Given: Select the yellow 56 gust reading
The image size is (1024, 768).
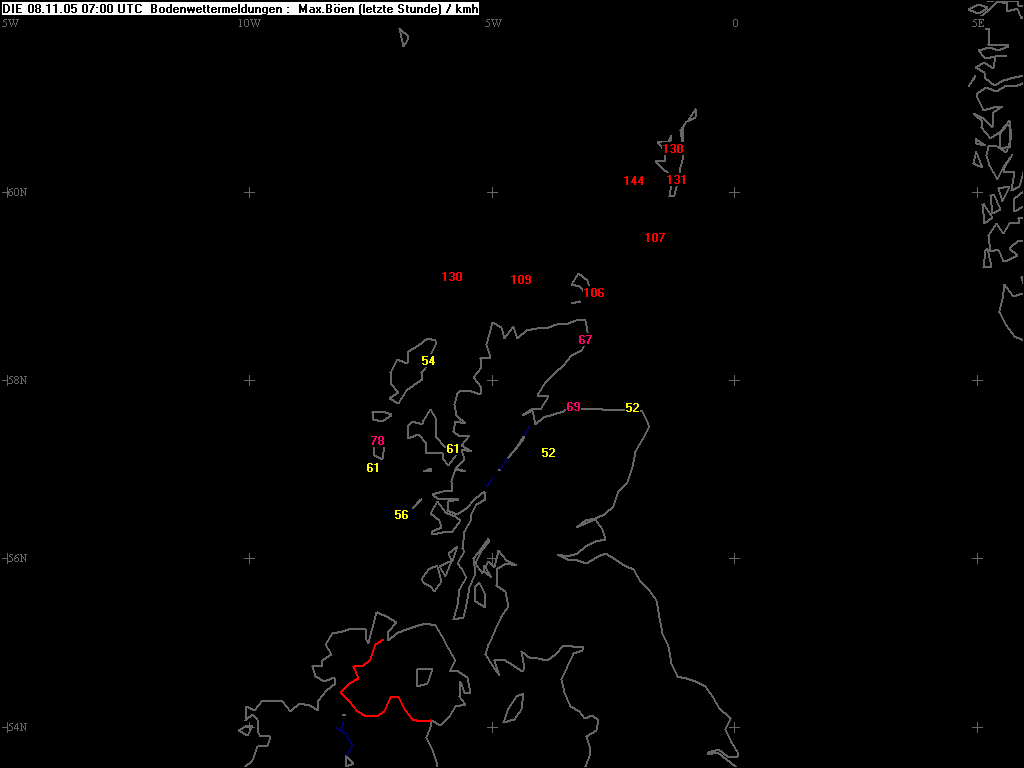Looking at the screenshot, I should (x=401, y=515).
